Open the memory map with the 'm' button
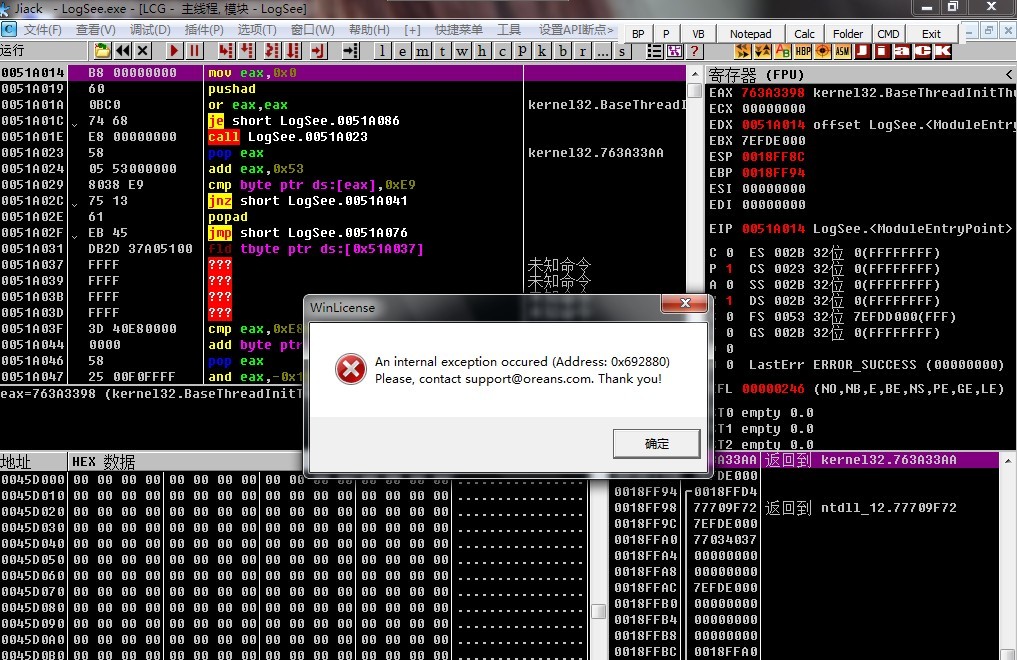This screenshot has height=660, width=1017. point(422,51)
